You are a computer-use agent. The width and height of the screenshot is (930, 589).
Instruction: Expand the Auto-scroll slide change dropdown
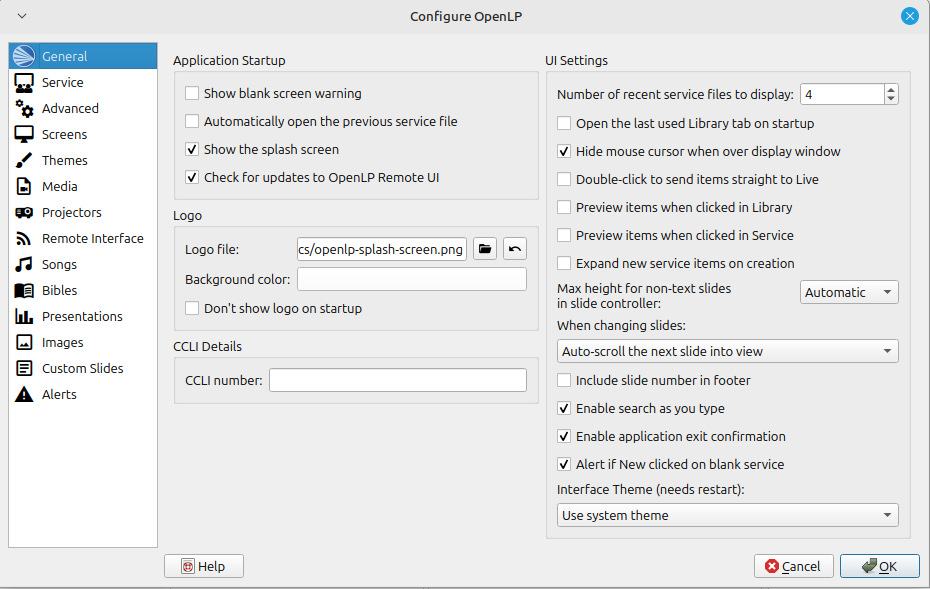[x=727, y=352]
